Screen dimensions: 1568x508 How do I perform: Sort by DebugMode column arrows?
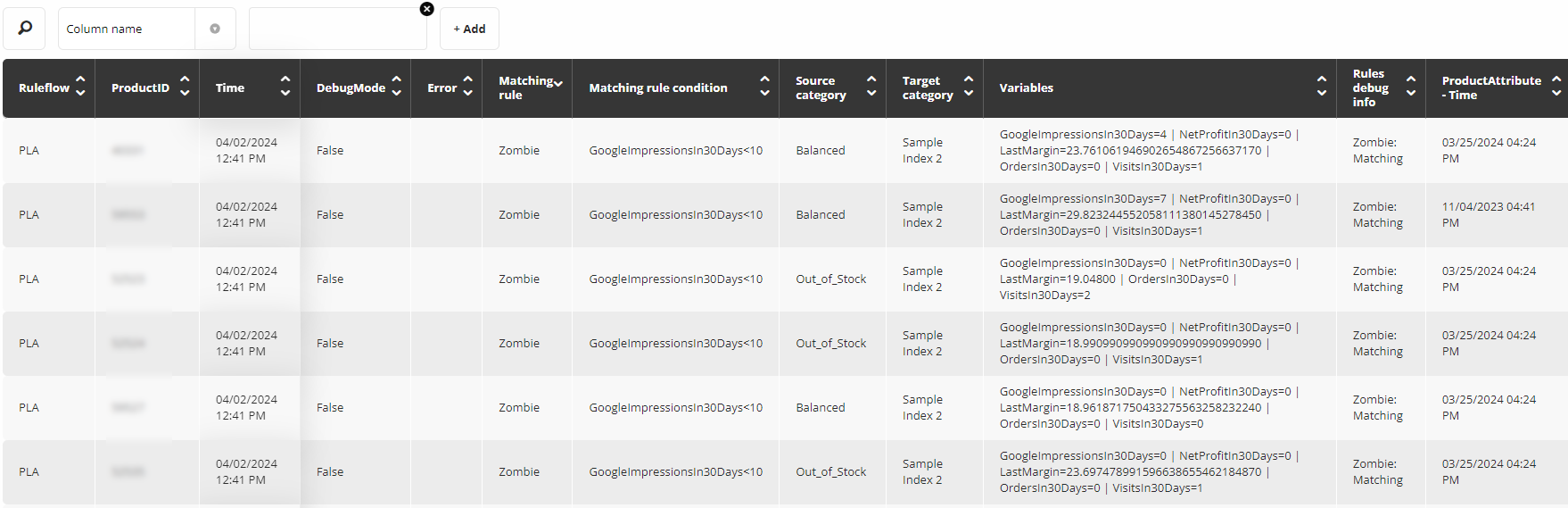tap(397, 87)
